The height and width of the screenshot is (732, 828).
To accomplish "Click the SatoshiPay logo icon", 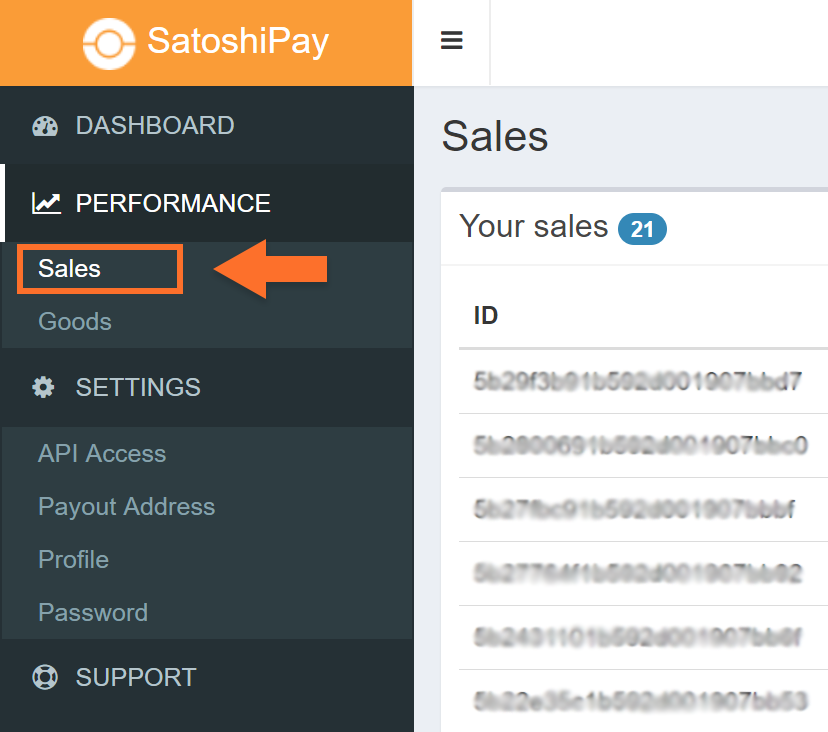I will click(108, 42).
